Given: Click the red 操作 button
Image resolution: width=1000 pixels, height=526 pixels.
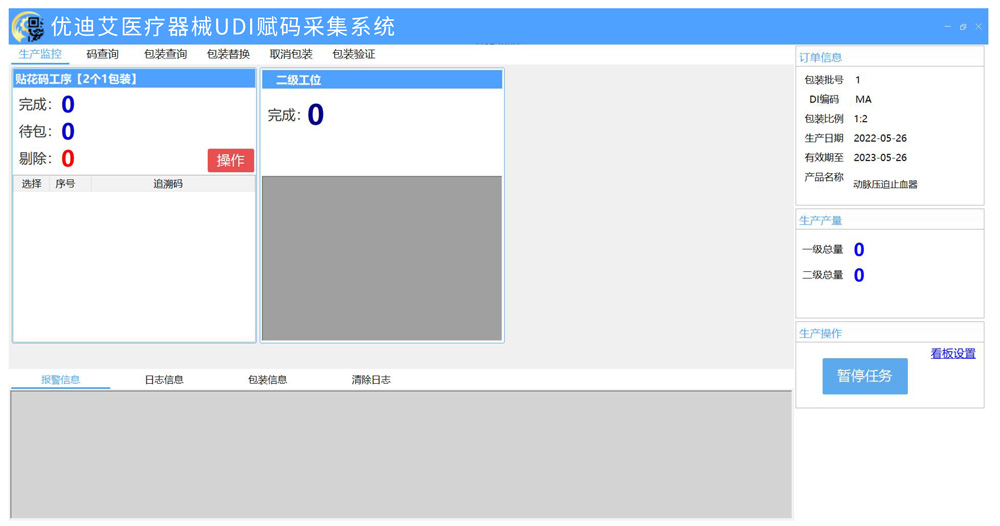Looking at the screenshot, I should (x=230, y=160).
